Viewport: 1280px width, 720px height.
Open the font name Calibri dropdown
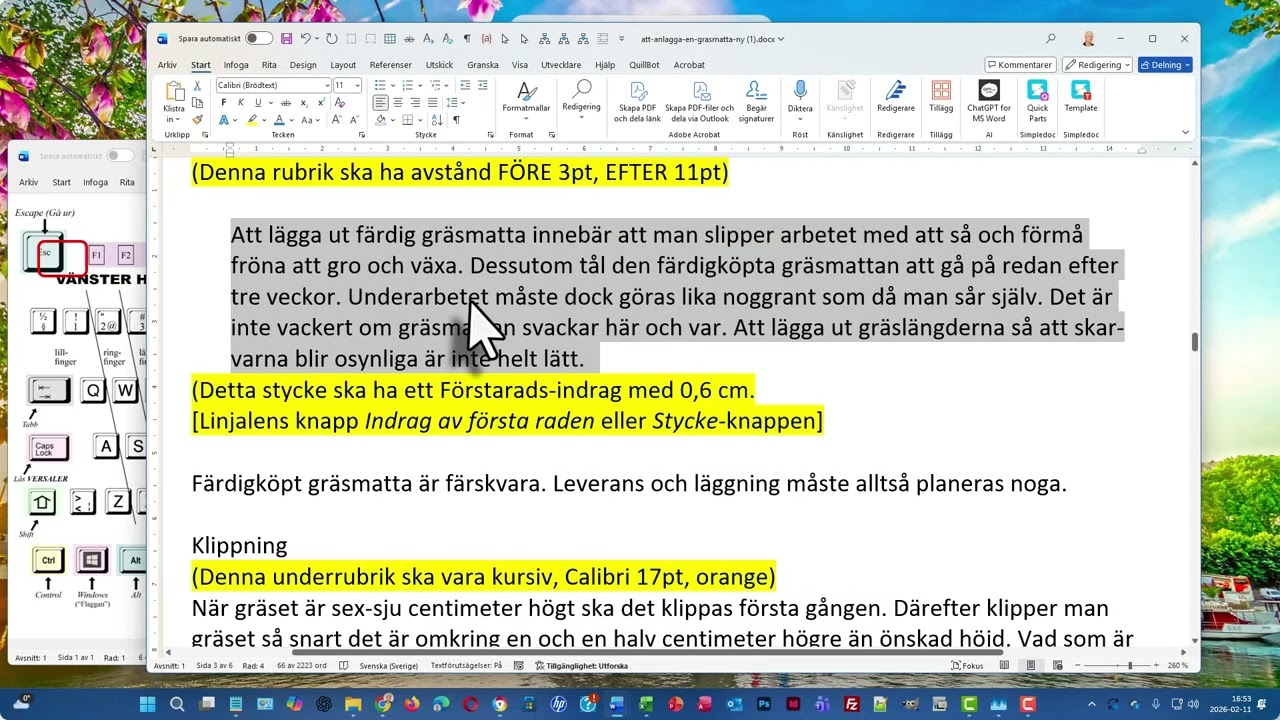click(328, 85)
